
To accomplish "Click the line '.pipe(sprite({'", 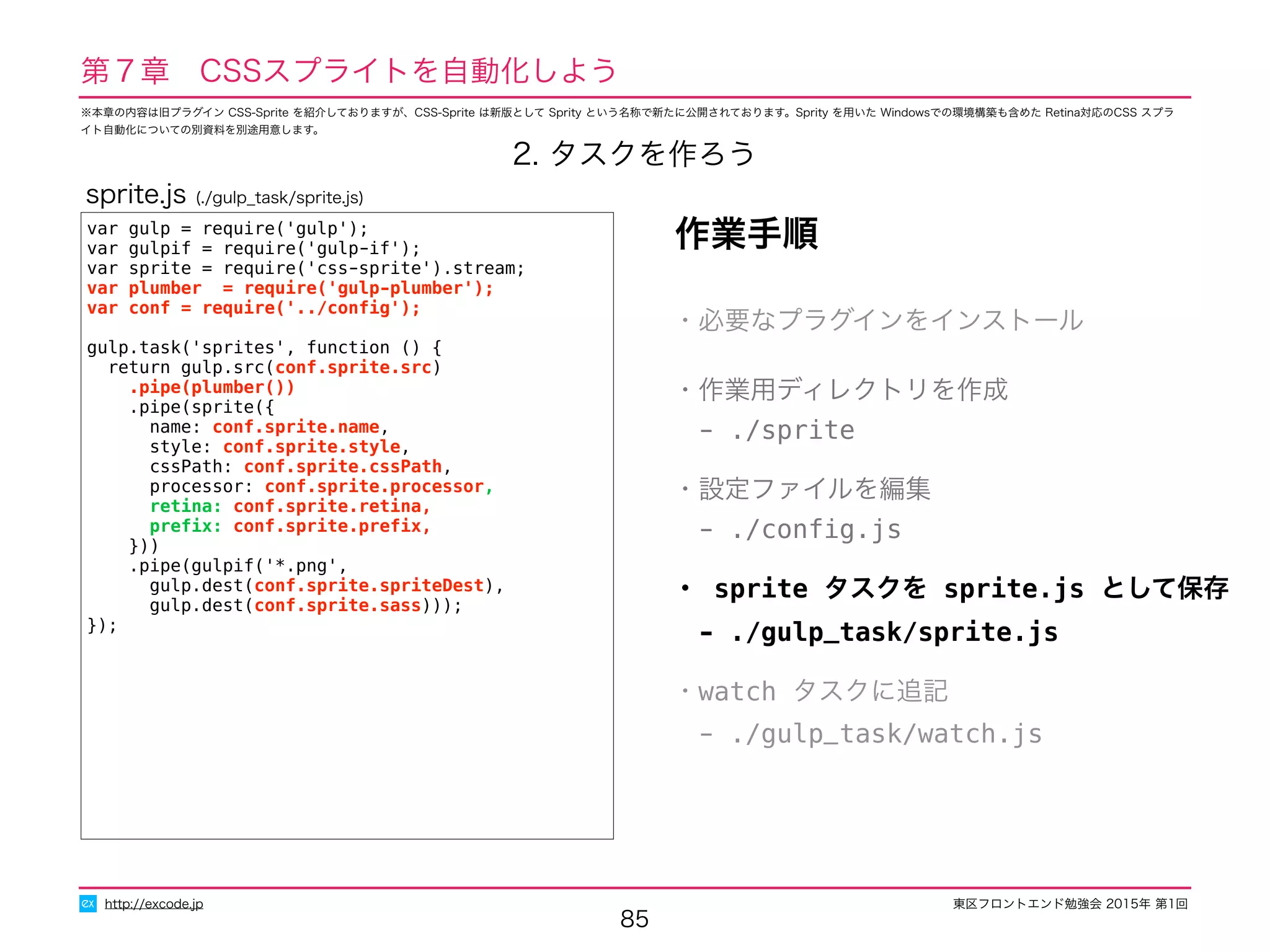I will tap(201, 407).
